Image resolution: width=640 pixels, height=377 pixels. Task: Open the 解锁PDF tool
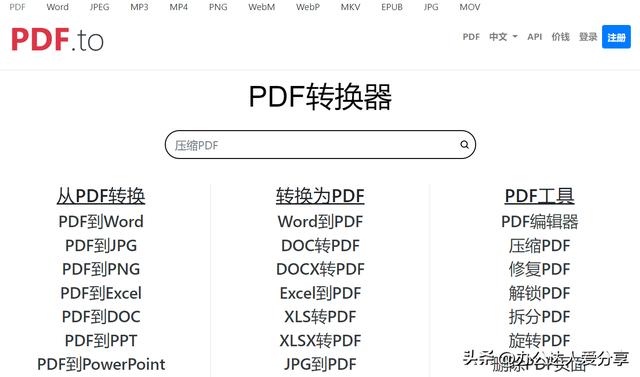(x=540, y=293)
